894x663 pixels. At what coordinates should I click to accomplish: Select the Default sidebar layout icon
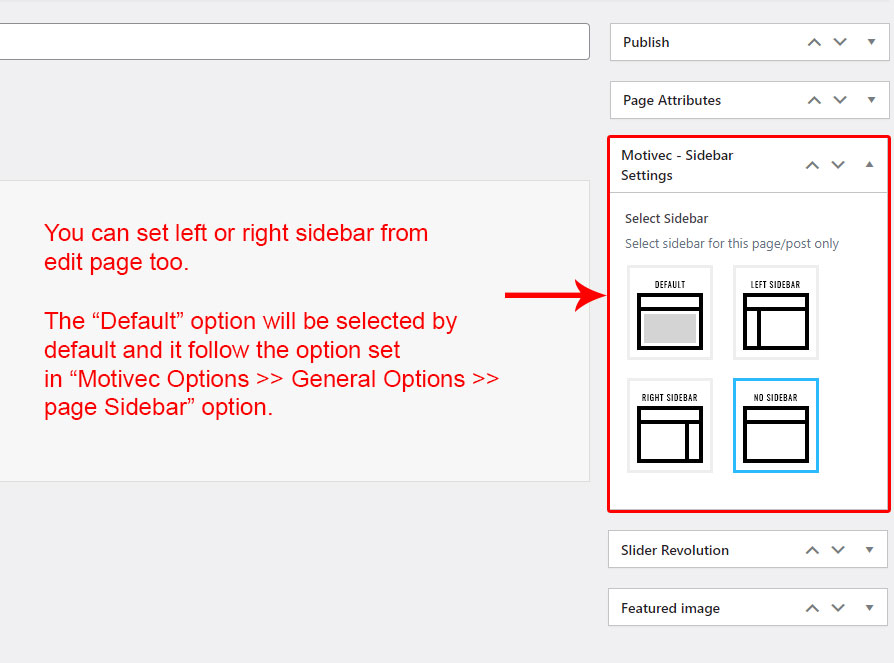tap(670, 312)
